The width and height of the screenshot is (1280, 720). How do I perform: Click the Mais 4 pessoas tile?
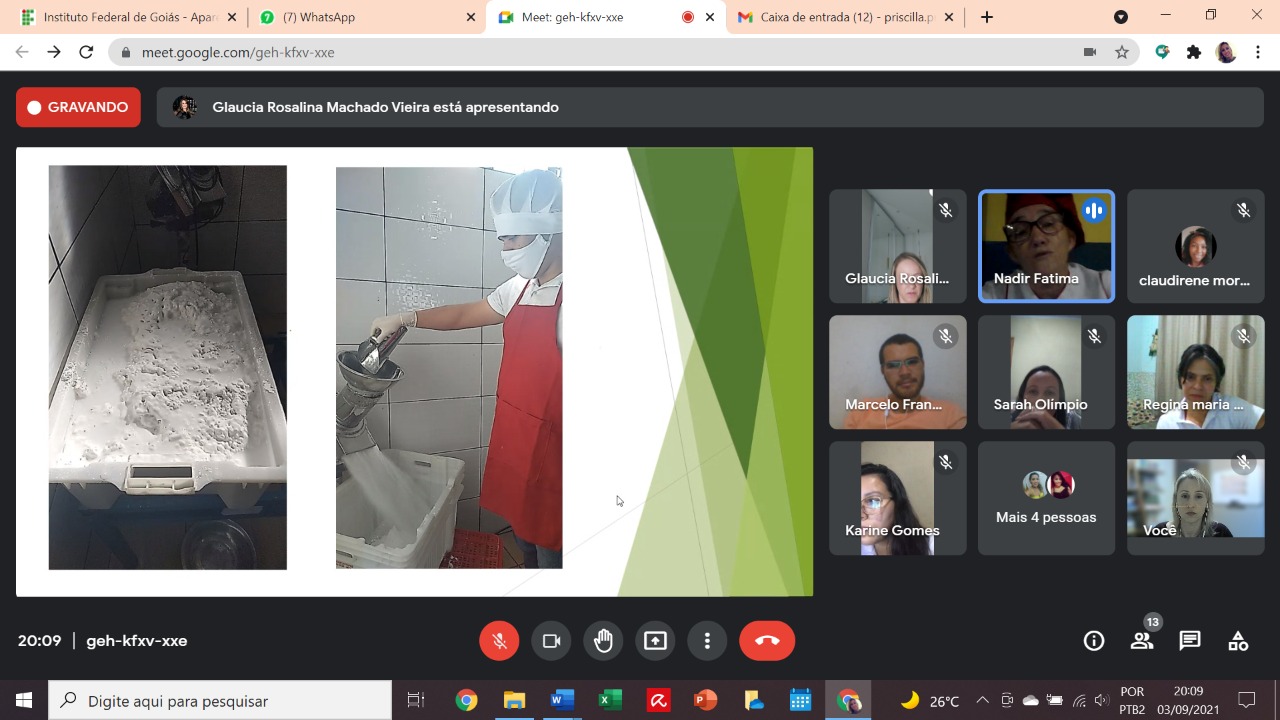(1046, 499)
